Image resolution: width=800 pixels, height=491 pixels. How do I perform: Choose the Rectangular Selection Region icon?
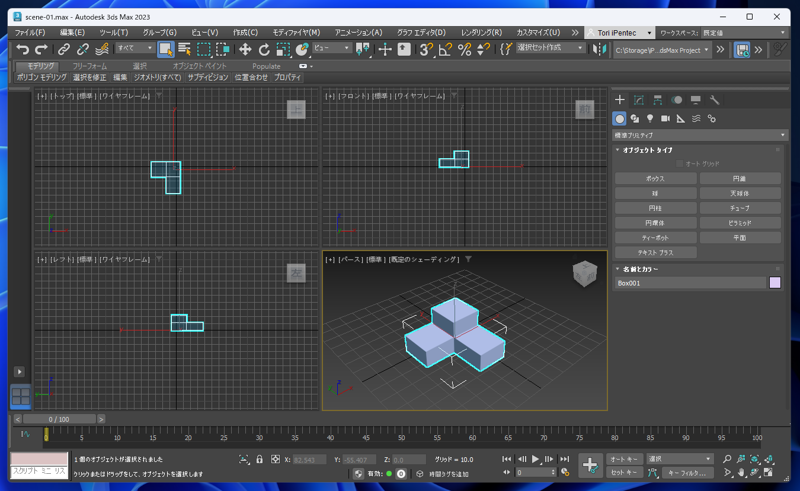tap(204, 50)
